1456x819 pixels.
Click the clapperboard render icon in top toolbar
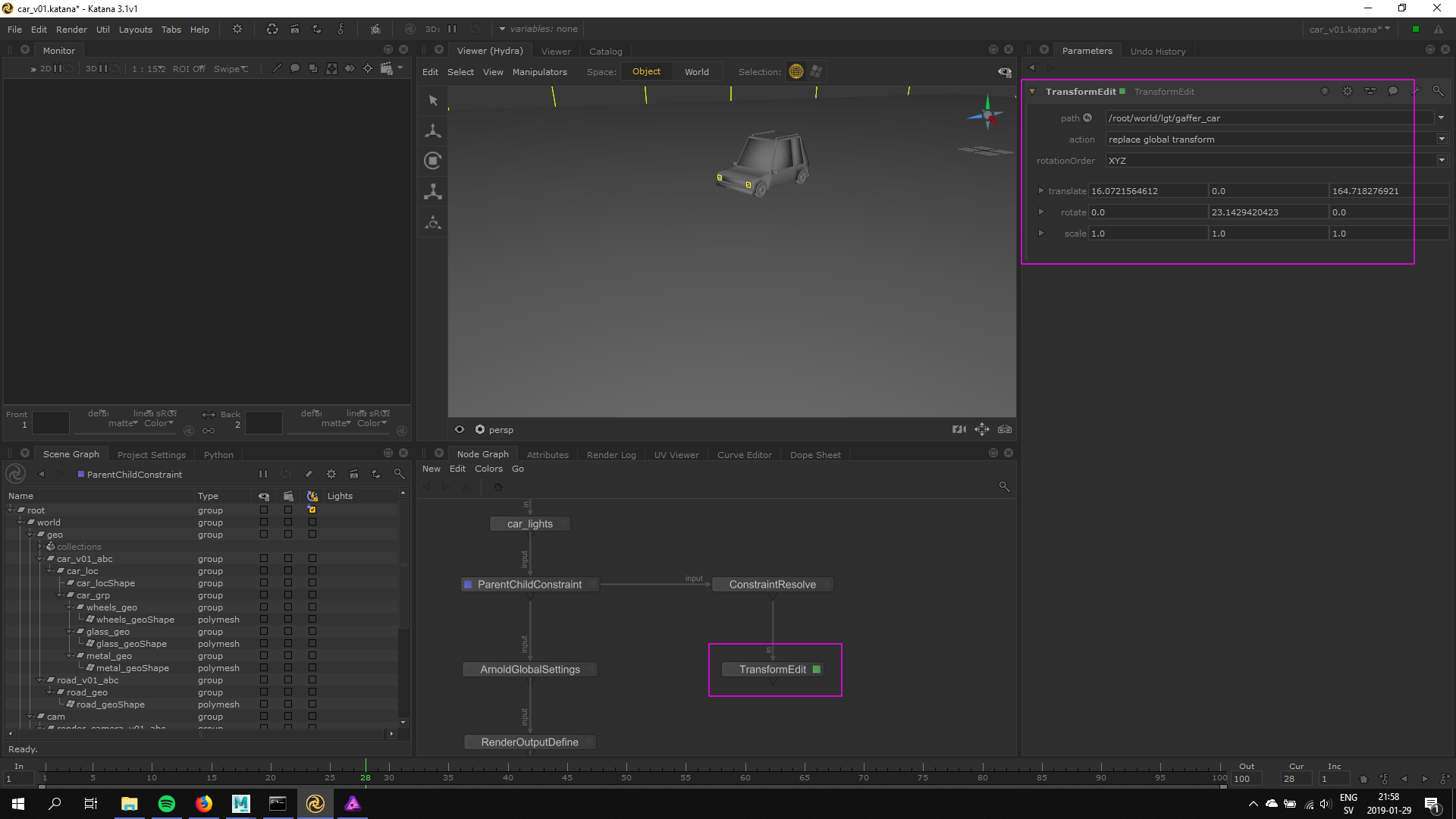pos(295,29)
